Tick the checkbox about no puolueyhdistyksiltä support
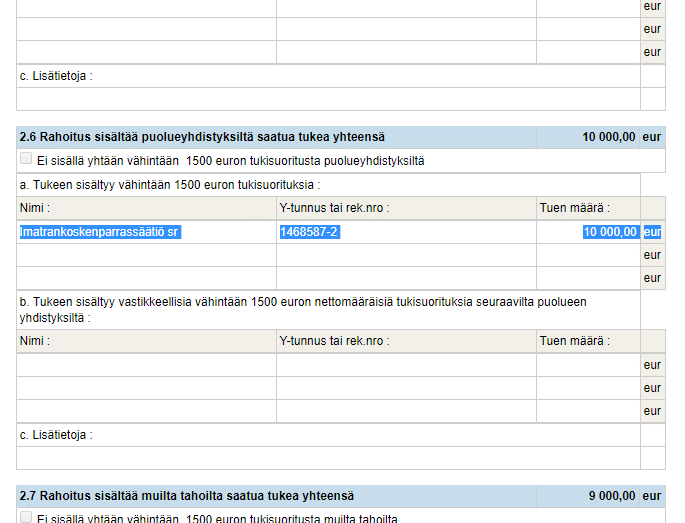This screenshot has height=523, width=685. pyautogui.click(x=26, y=160)
